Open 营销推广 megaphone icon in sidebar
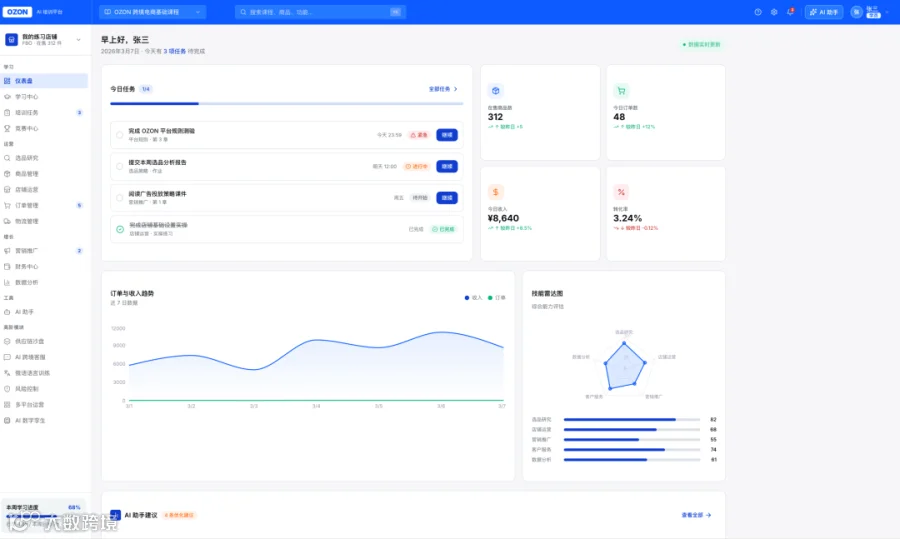 tap(7, 251)
